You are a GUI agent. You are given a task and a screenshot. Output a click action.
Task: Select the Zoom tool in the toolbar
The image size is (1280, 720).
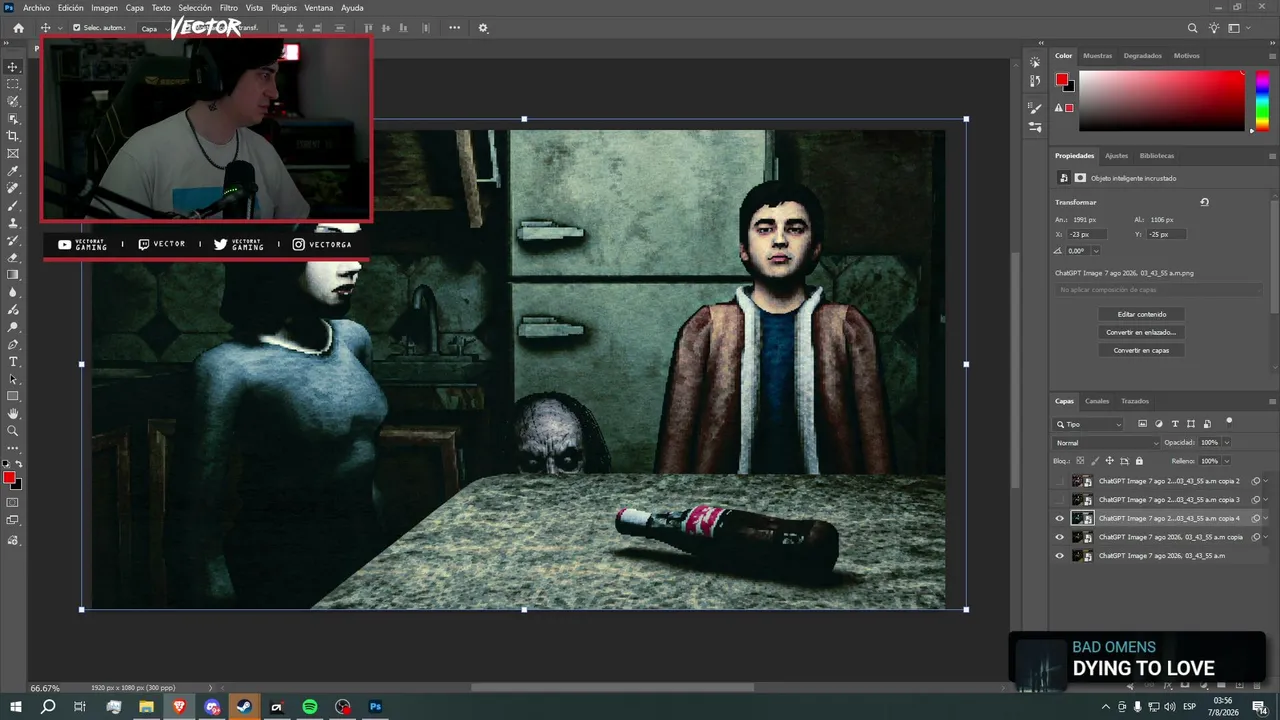point(13,431)
